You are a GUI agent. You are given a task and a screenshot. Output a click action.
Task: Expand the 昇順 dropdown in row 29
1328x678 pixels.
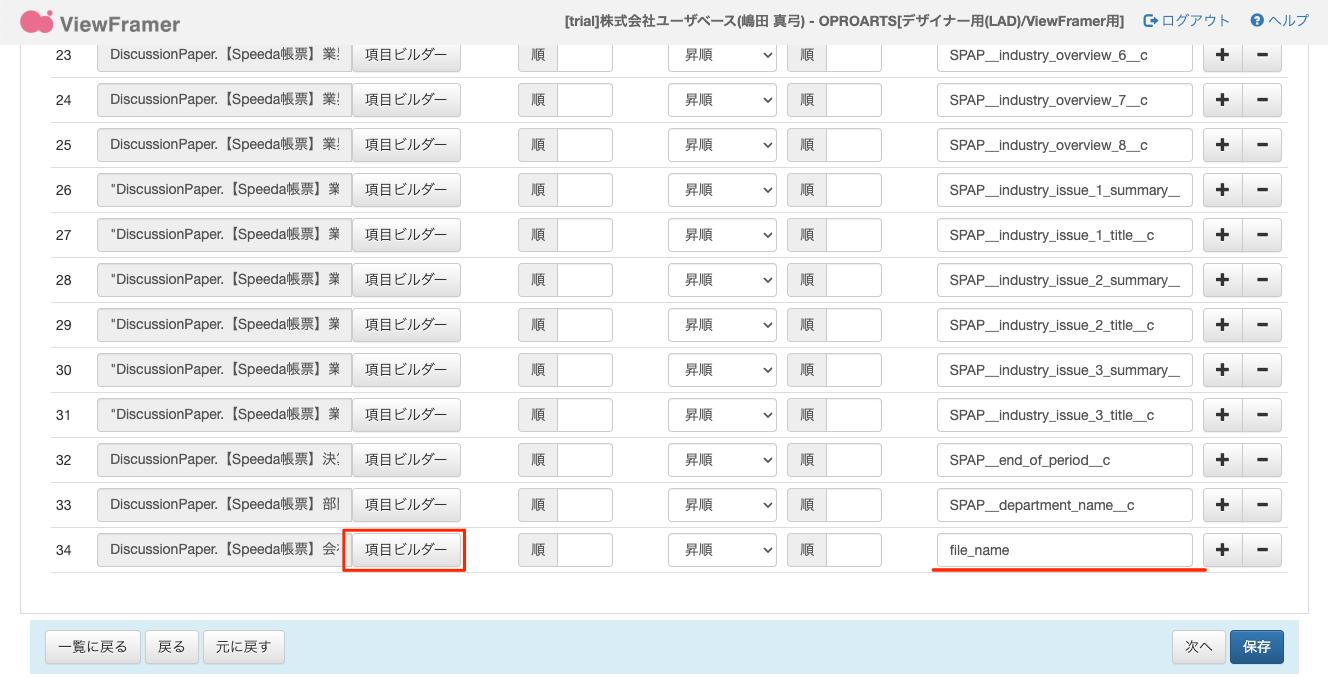tap(722, 325)
